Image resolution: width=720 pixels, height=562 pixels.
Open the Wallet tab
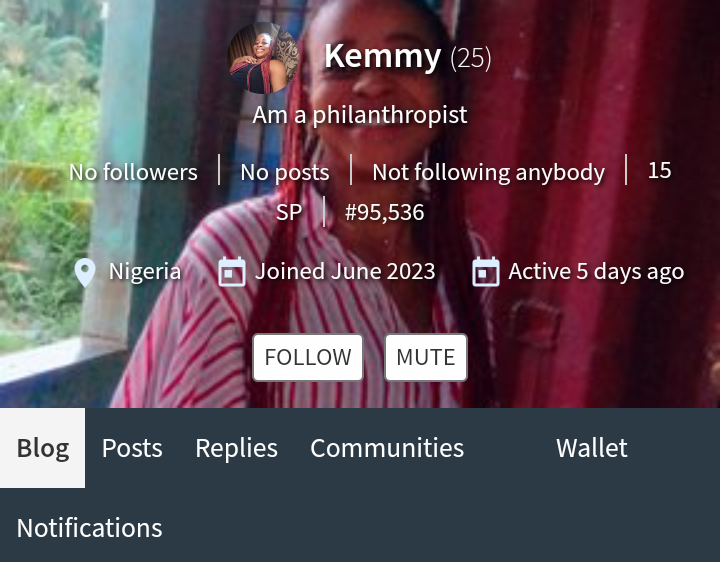click(x=591, y=448)
